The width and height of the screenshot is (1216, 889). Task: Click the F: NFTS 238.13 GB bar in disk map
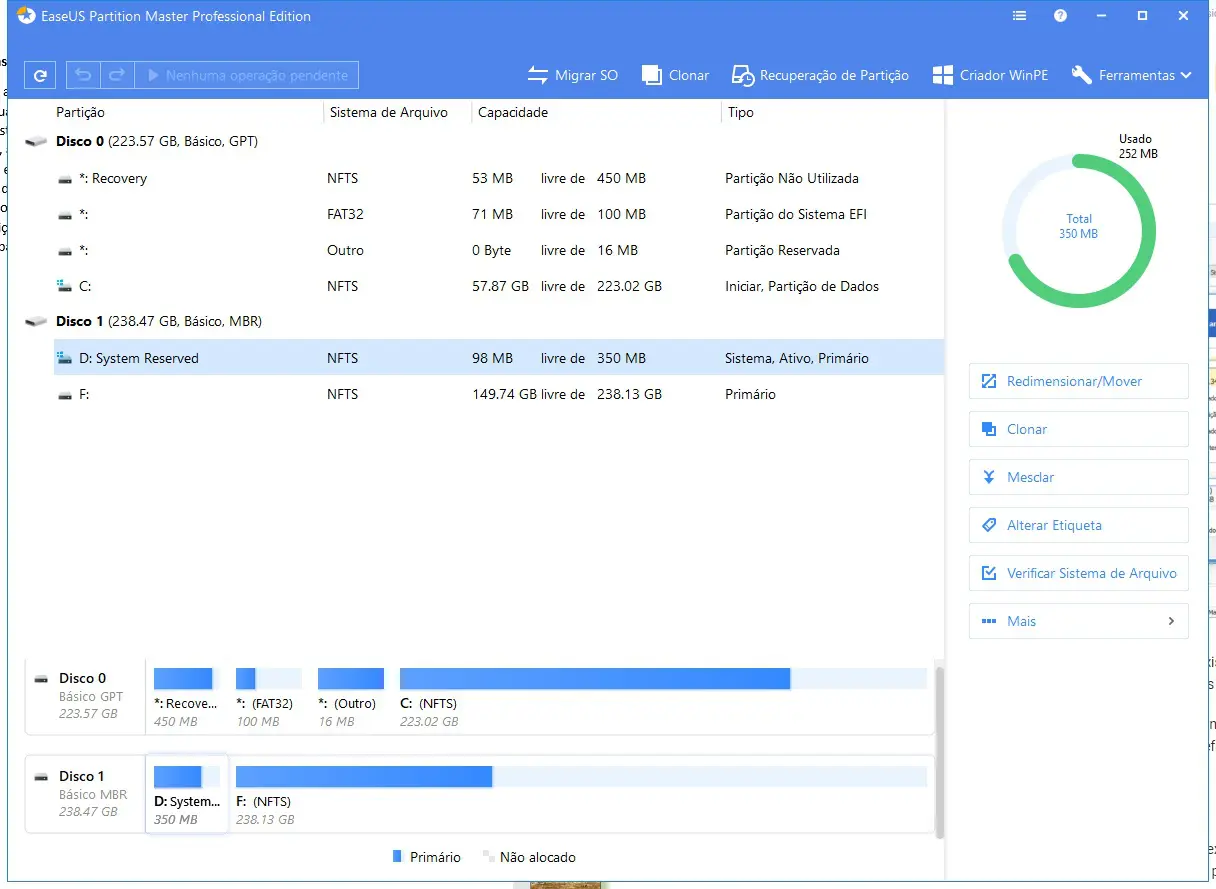[x=581, y=777]
